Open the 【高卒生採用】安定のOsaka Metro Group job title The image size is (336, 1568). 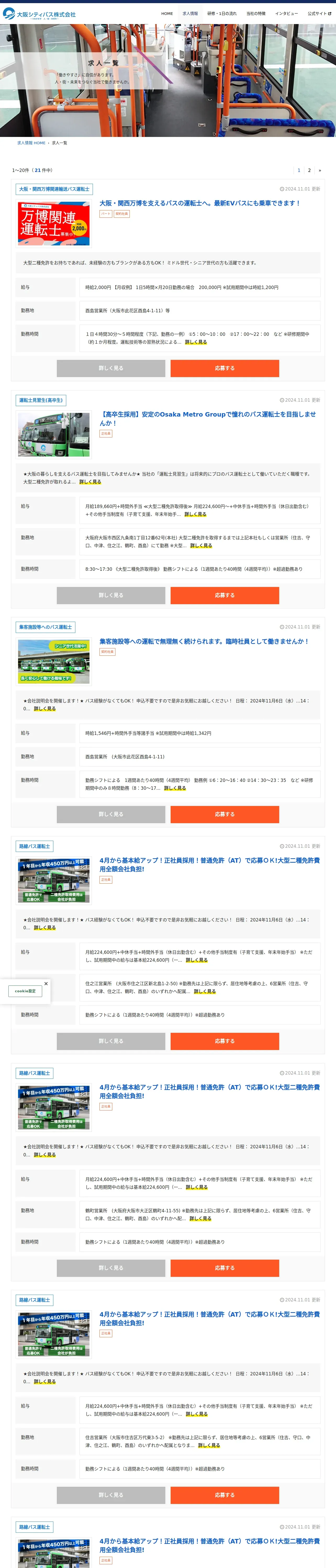(208, 419)
